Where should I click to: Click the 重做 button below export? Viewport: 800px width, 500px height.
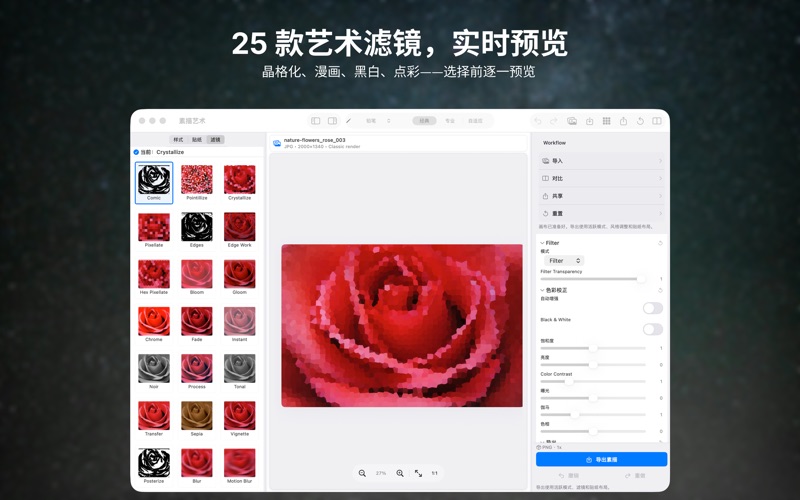[635, 476]
